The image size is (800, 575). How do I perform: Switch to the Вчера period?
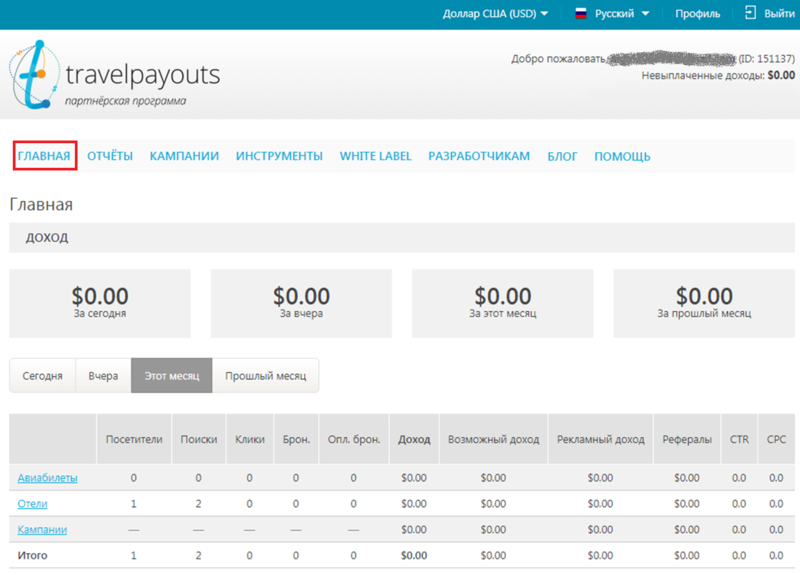tap(103, 376)
